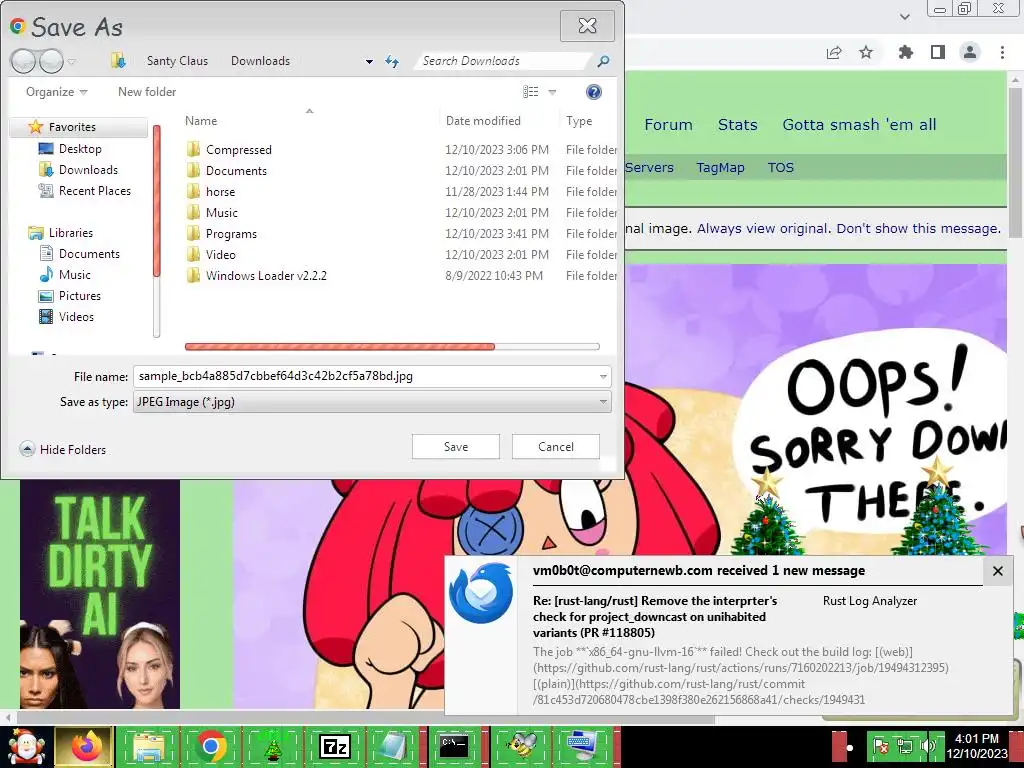The image size is (1024, 768).
Task: Click the Firefox taskbar icon
Action: [86, 746]
